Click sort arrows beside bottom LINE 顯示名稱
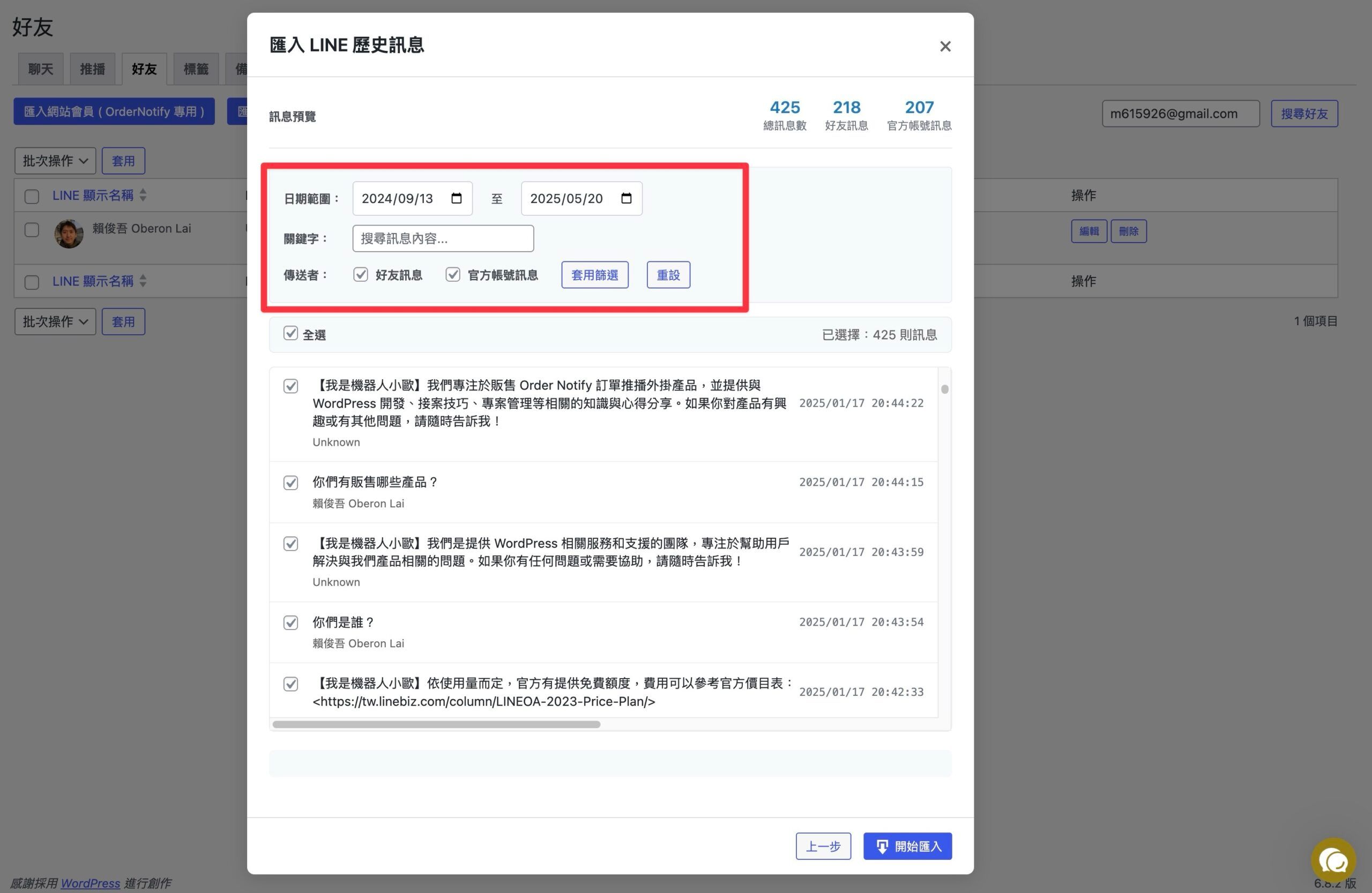The height and width of the screenshot is (893, 1372). click(x=143, y=281)
